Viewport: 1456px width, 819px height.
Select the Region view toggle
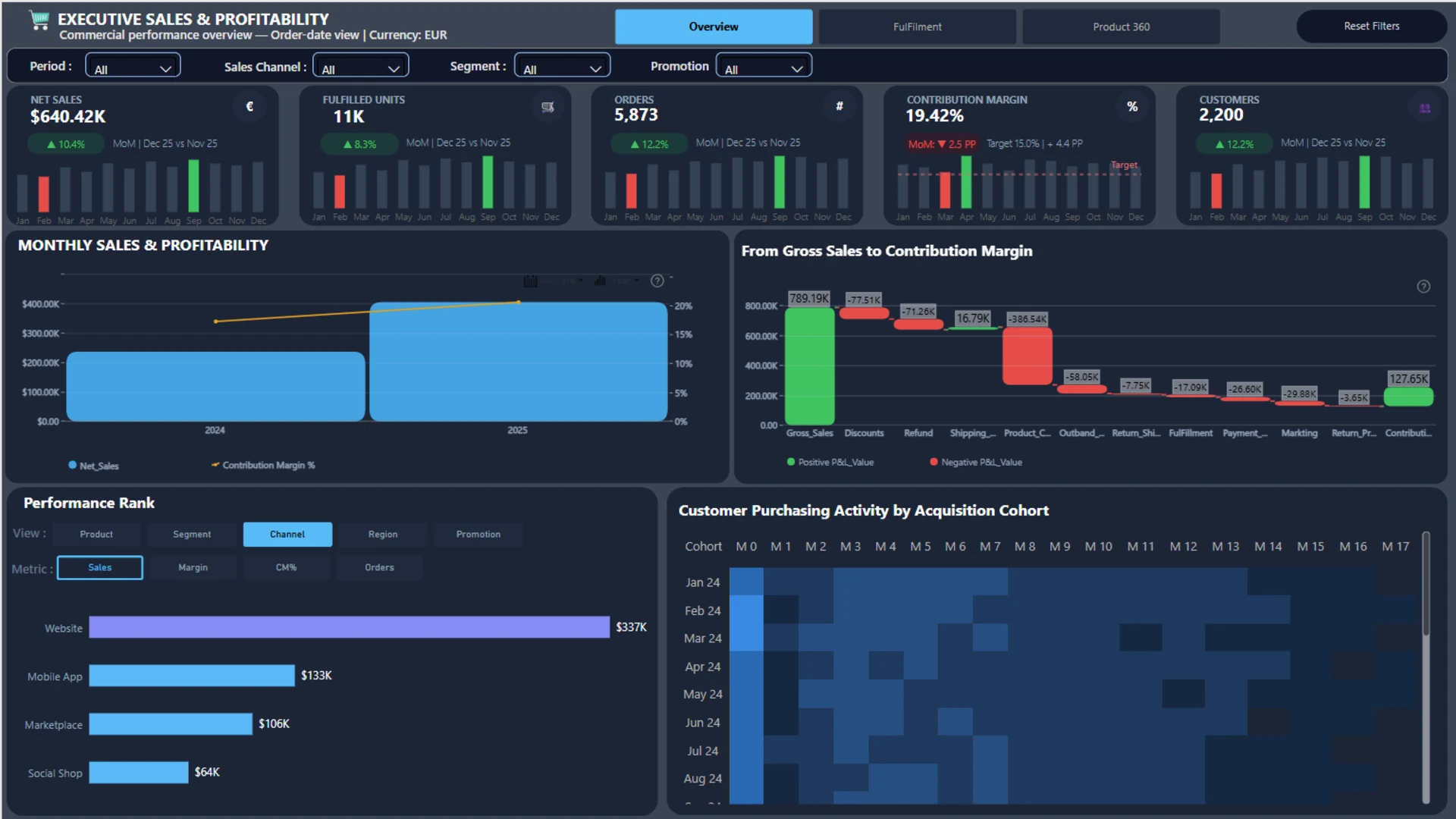383,535
